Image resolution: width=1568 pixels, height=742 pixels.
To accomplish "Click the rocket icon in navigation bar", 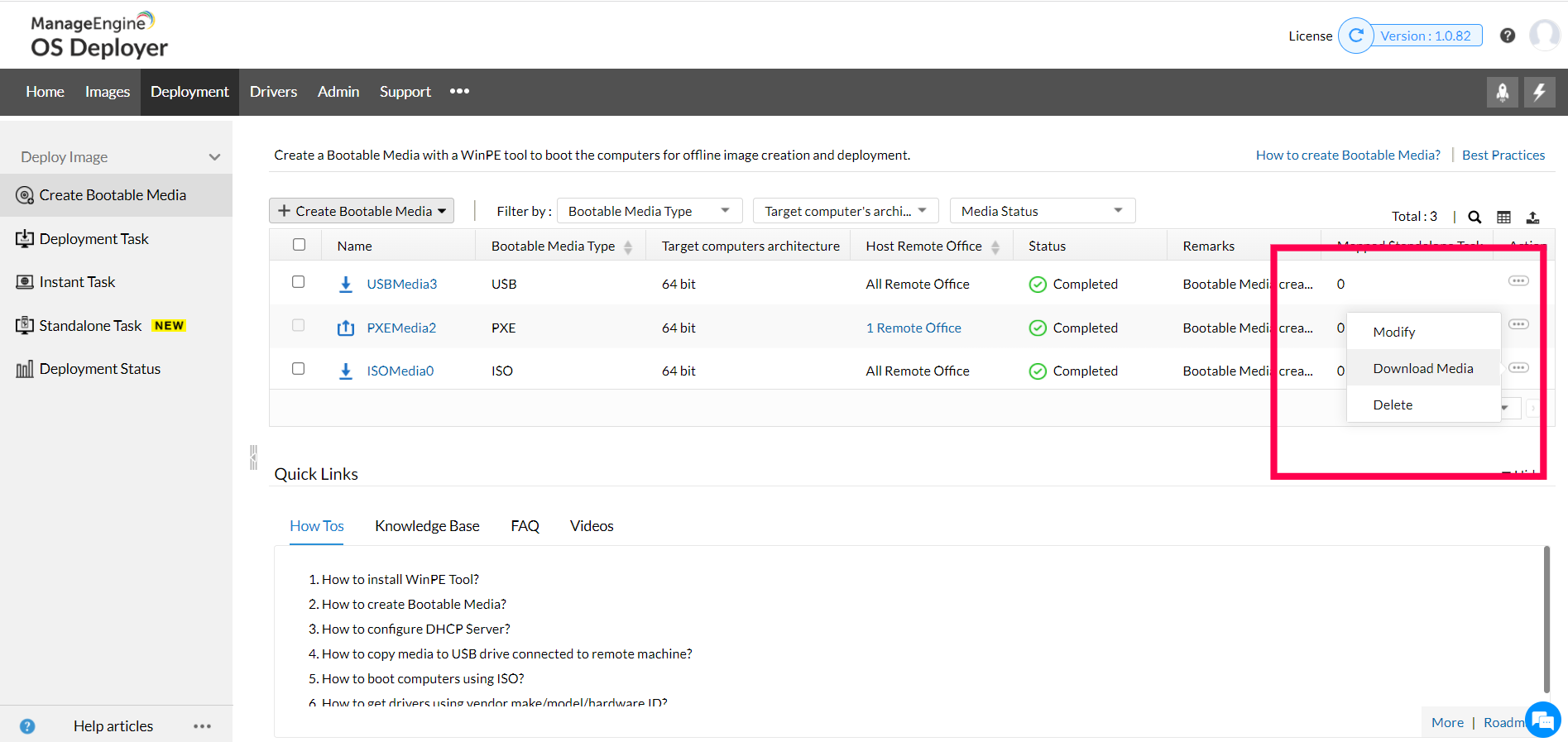I will [1502, 92].
